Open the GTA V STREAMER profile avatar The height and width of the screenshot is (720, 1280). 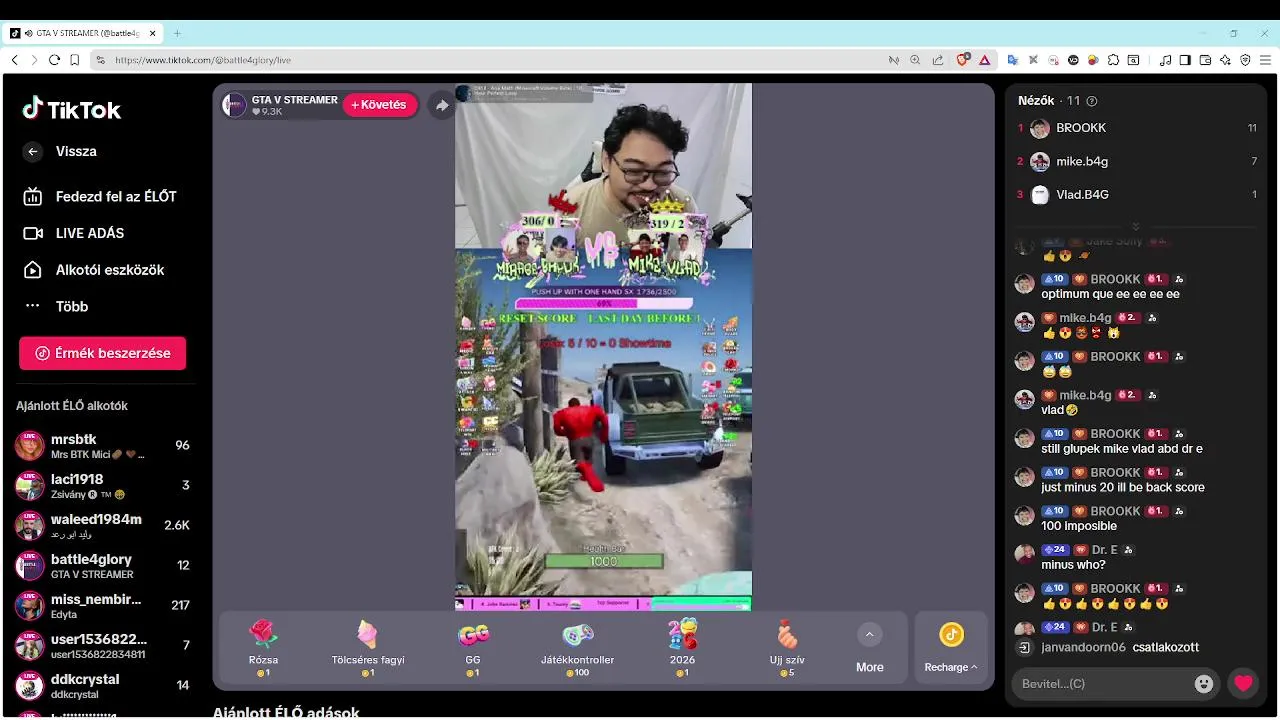(234, 105)
